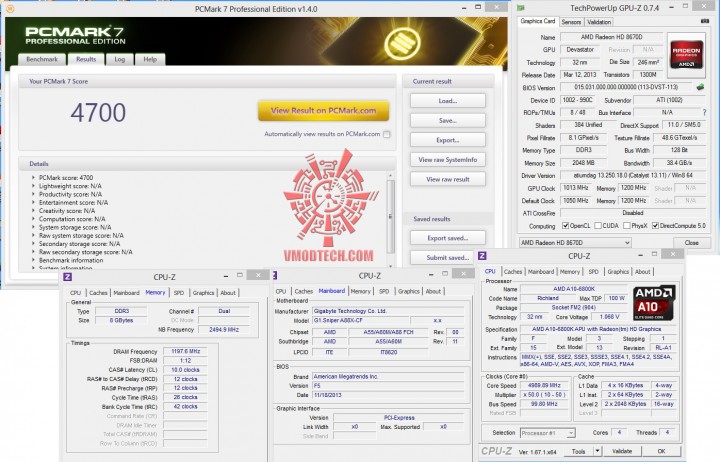The height and width of the screenshot is (462, 720).
Task: Click the Load... button
Action: [x=448, y=101]
